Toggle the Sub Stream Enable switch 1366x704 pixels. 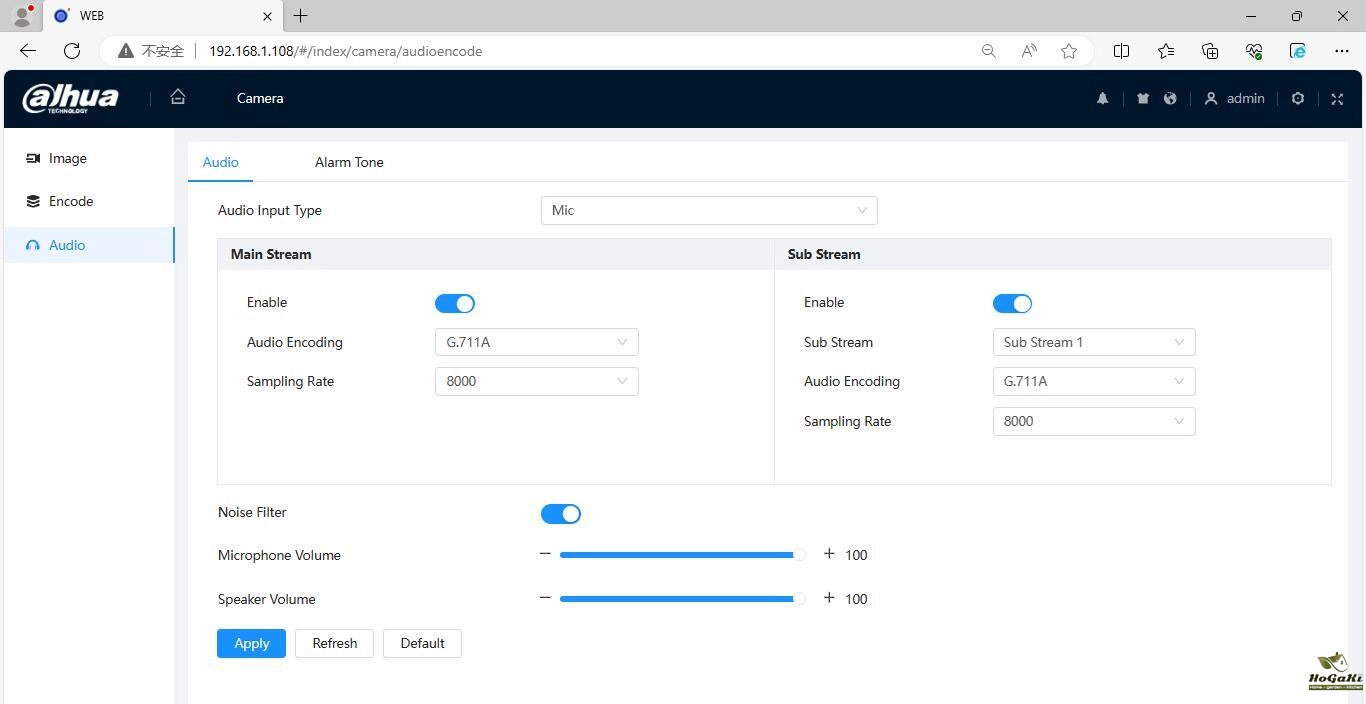coord(1012,303)
